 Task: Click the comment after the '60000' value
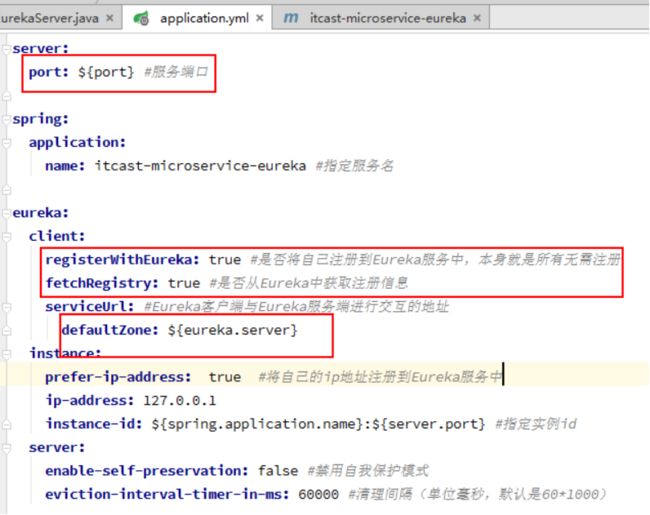pos(477,495)
